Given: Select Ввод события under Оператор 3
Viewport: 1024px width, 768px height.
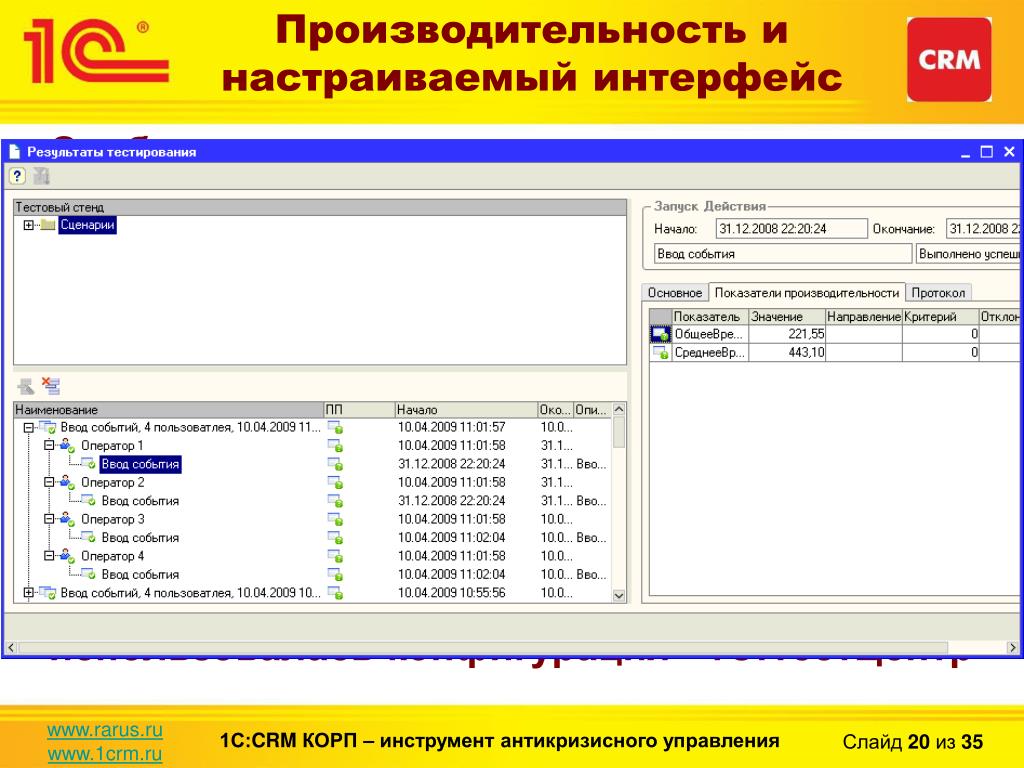Looking at the screenshot, I should tap(140, 537).
